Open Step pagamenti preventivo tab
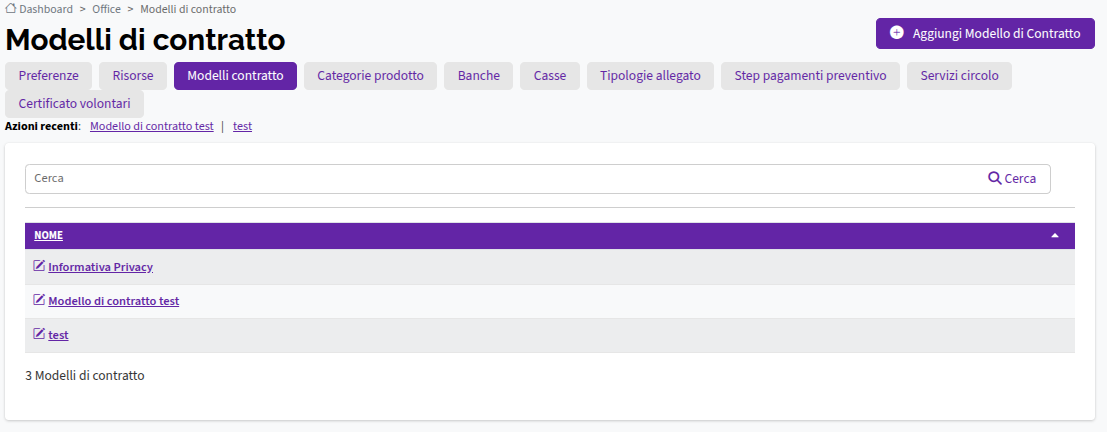This screenshot has width=1107, height=432. coord(810,76)
